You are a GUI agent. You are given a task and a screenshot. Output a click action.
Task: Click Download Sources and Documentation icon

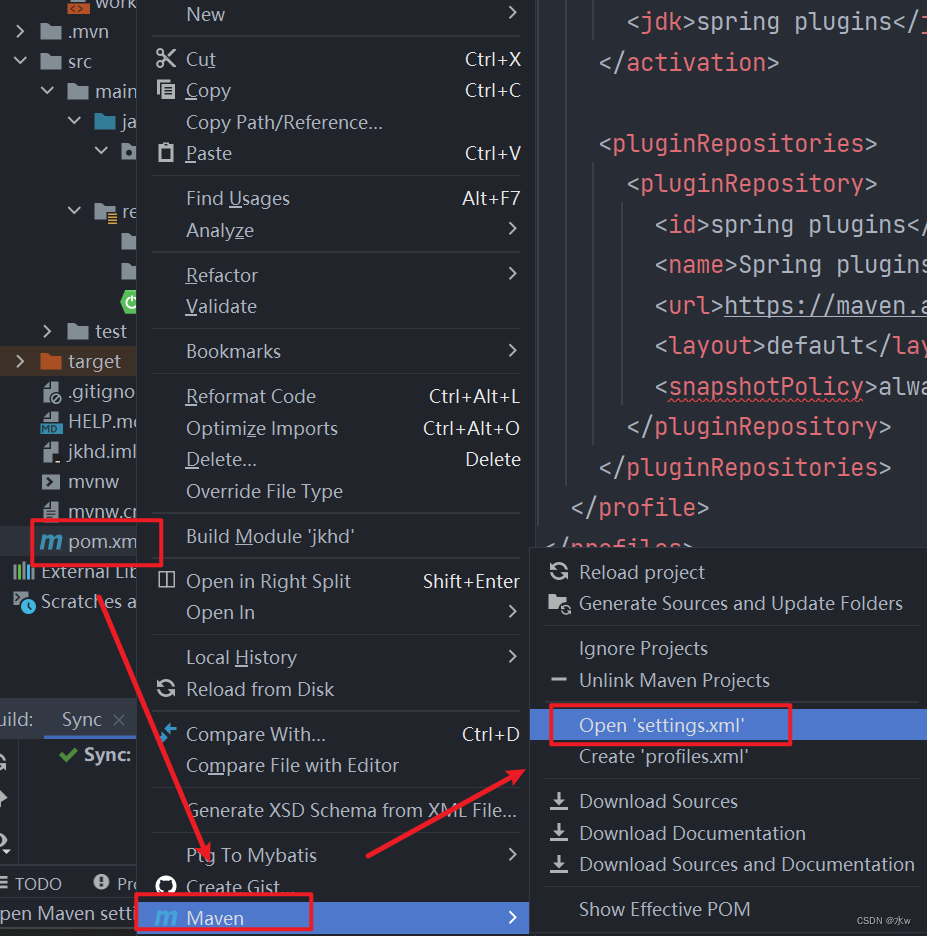pyautogui.click(x=559, y=864)
